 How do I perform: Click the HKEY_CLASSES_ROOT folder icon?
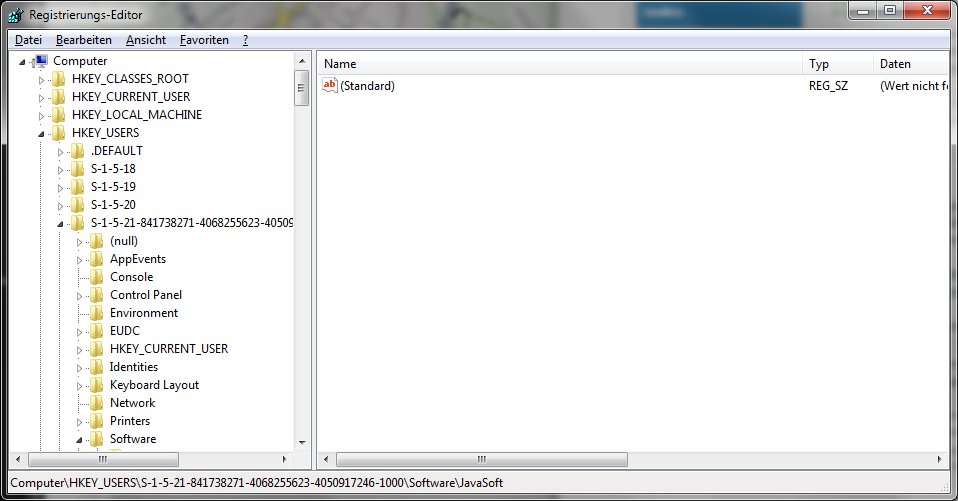[59, 79]
